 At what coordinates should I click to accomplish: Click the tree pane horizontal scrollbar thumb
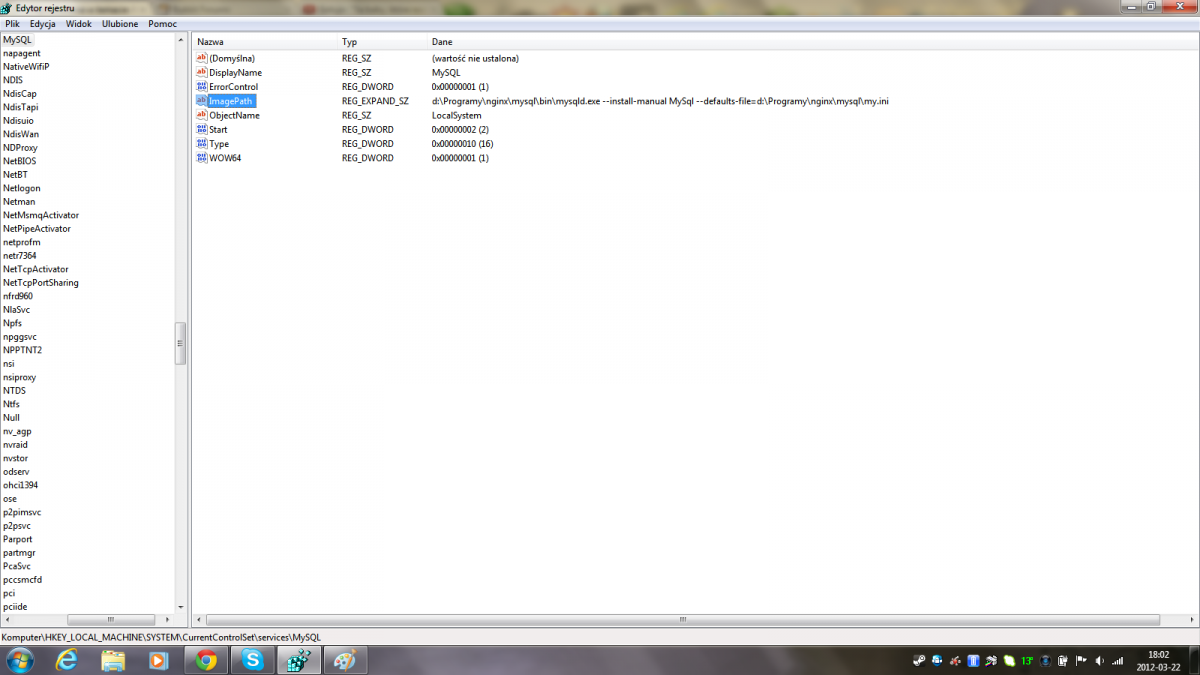pos(110,620)
